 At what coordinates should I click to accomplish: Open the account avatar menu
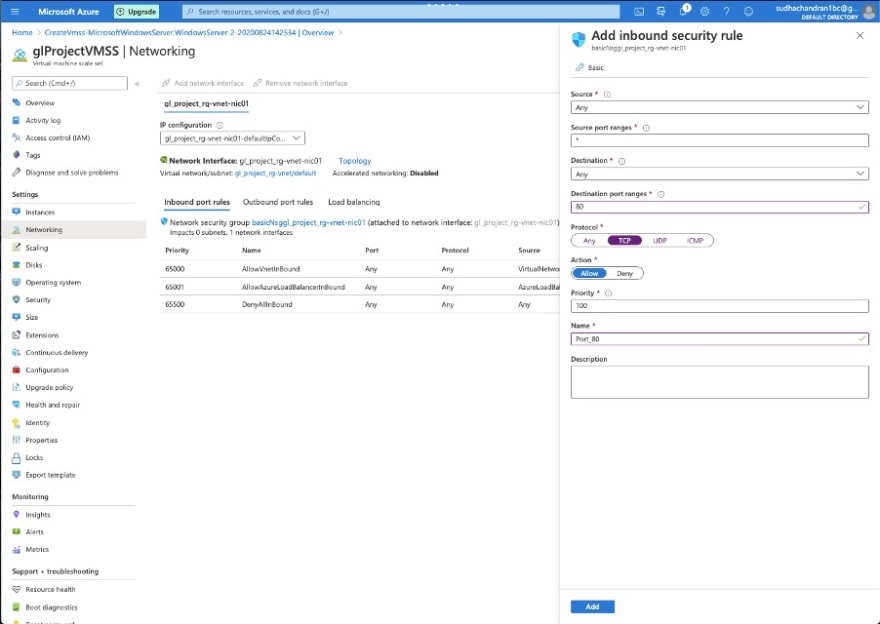pos(868,11)
